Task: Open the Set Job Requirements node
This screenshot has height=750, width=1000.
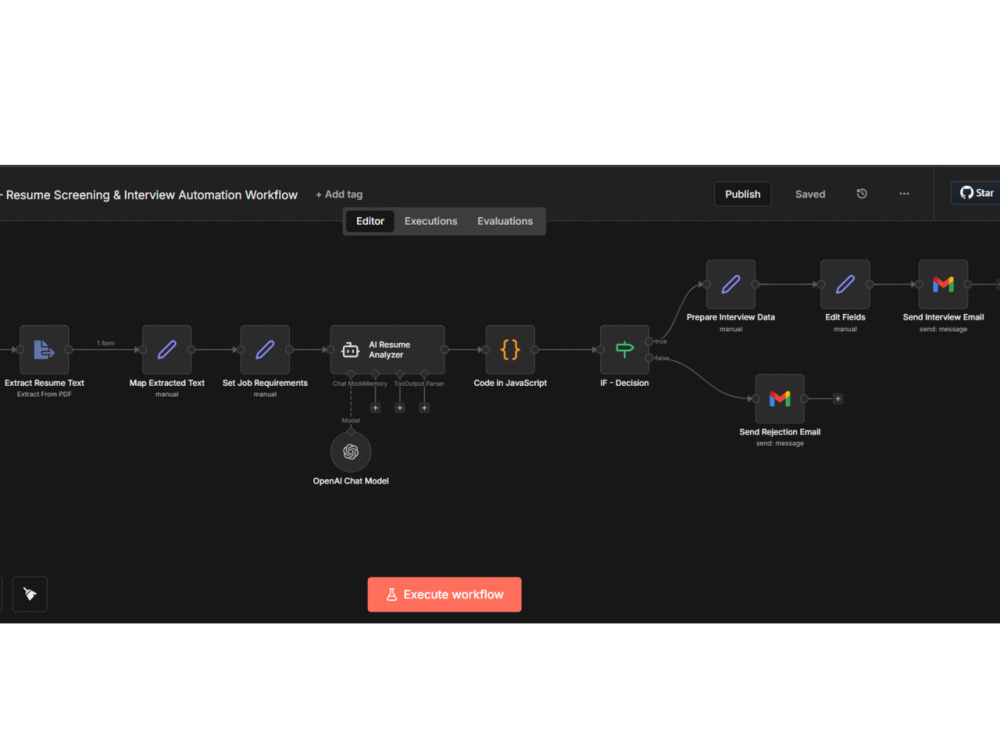Action: point(265,349)
